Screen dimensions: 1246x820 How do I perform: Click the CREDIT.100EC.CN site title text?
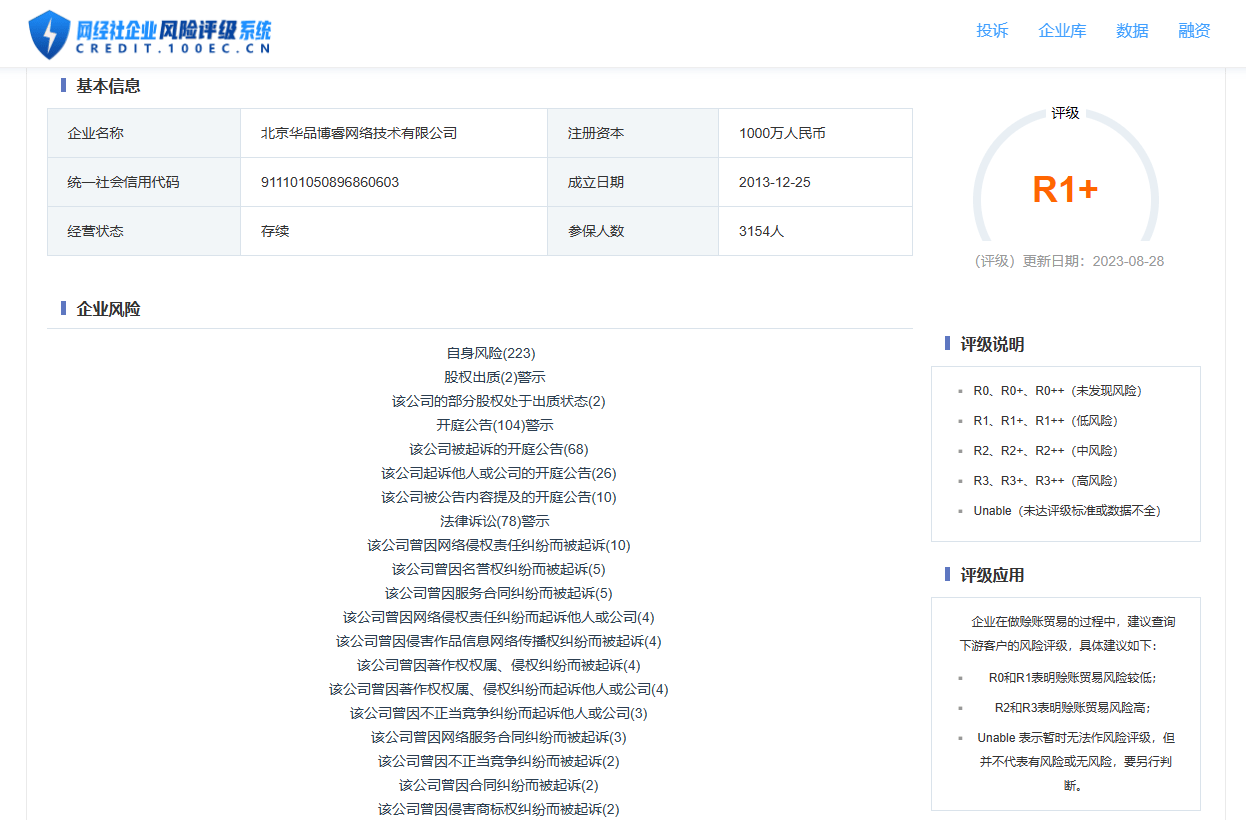(170, 47)
